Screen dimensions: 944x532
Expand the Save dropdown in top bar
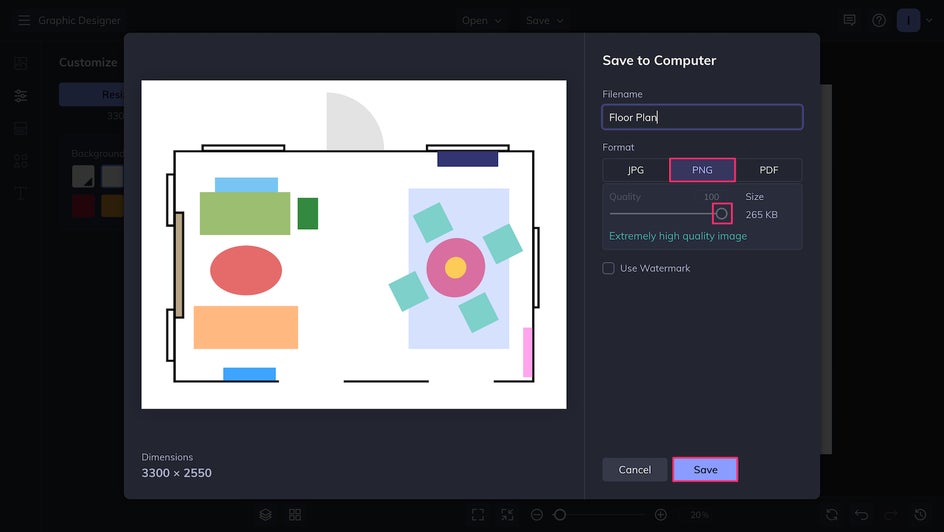(545, 20)
